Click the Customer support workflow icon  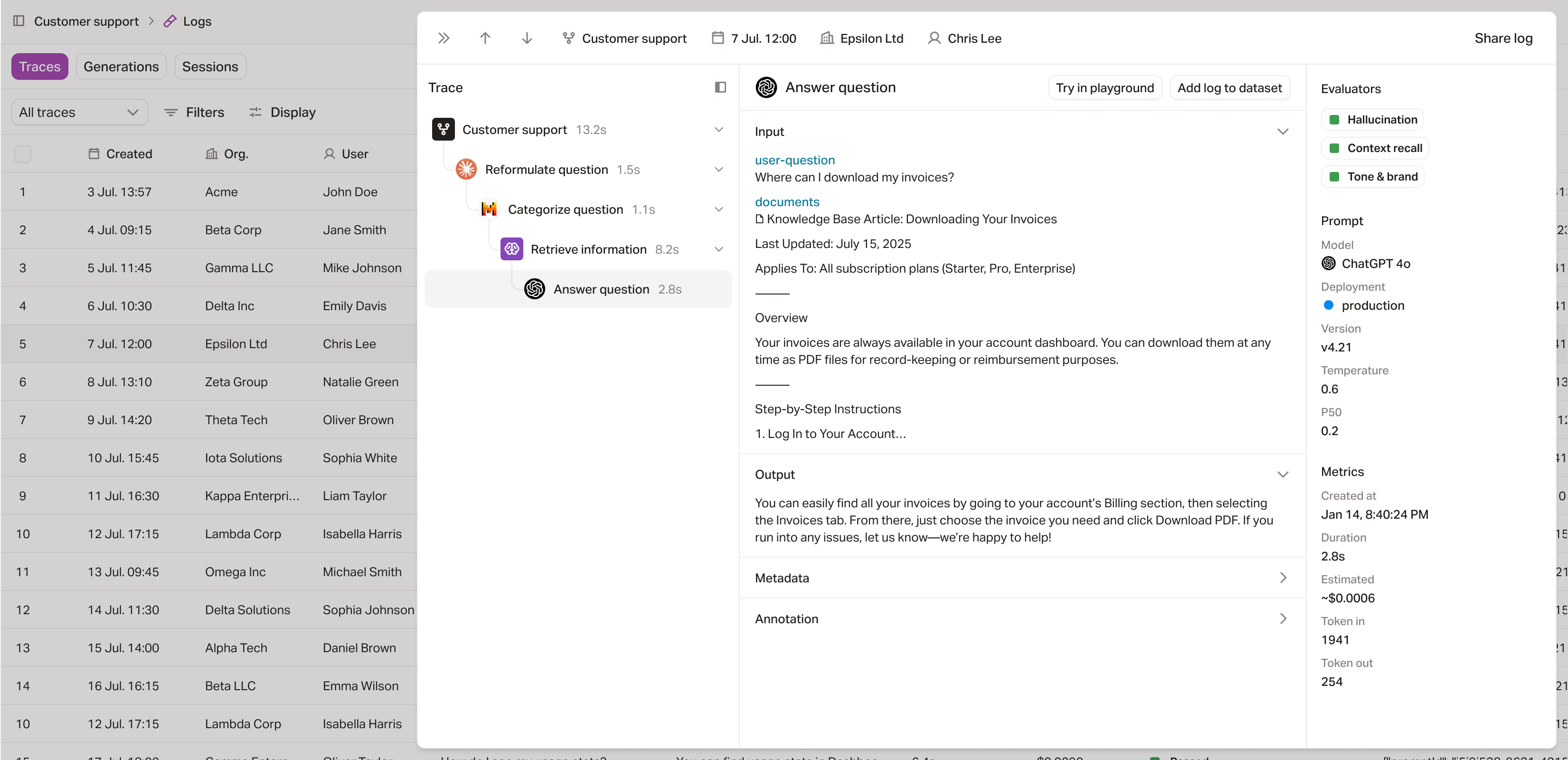tap(443, 129)
